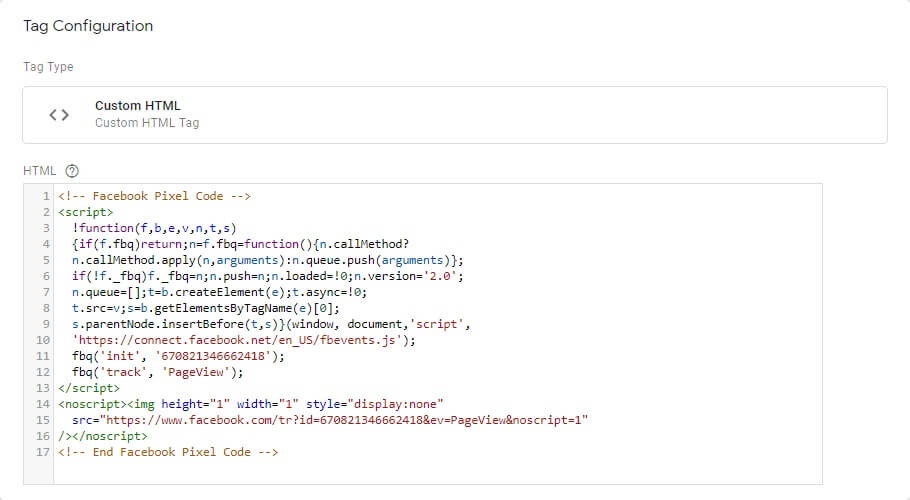Screen dimensions: 910x500
Task: Click line number 1 in the gutter
Action: (x=46, y=196)
